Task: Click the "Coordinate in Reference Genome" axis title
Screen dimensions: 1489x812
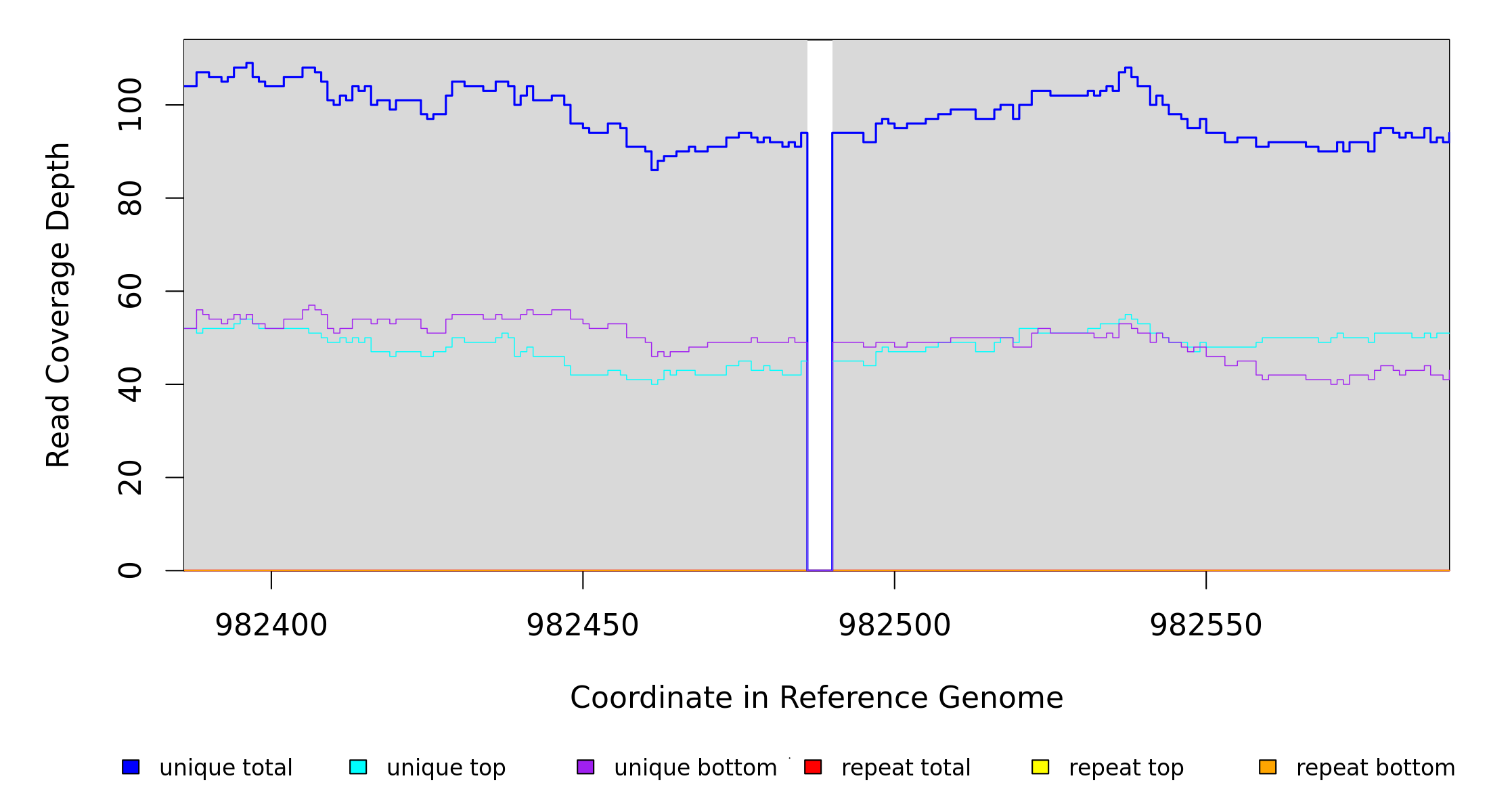Action: pyautogui.click(x=816, y=698)
